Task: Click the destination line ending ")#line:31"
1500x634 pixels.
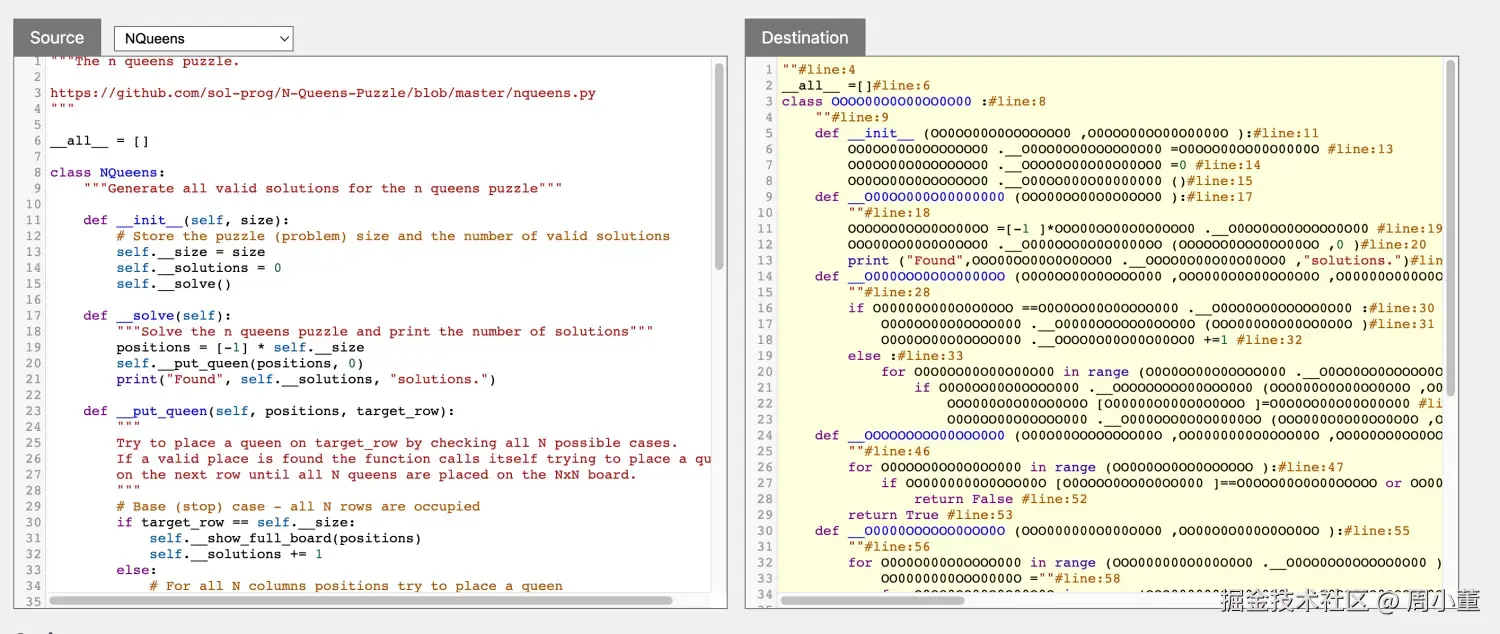Action: tap(1158, 324)
